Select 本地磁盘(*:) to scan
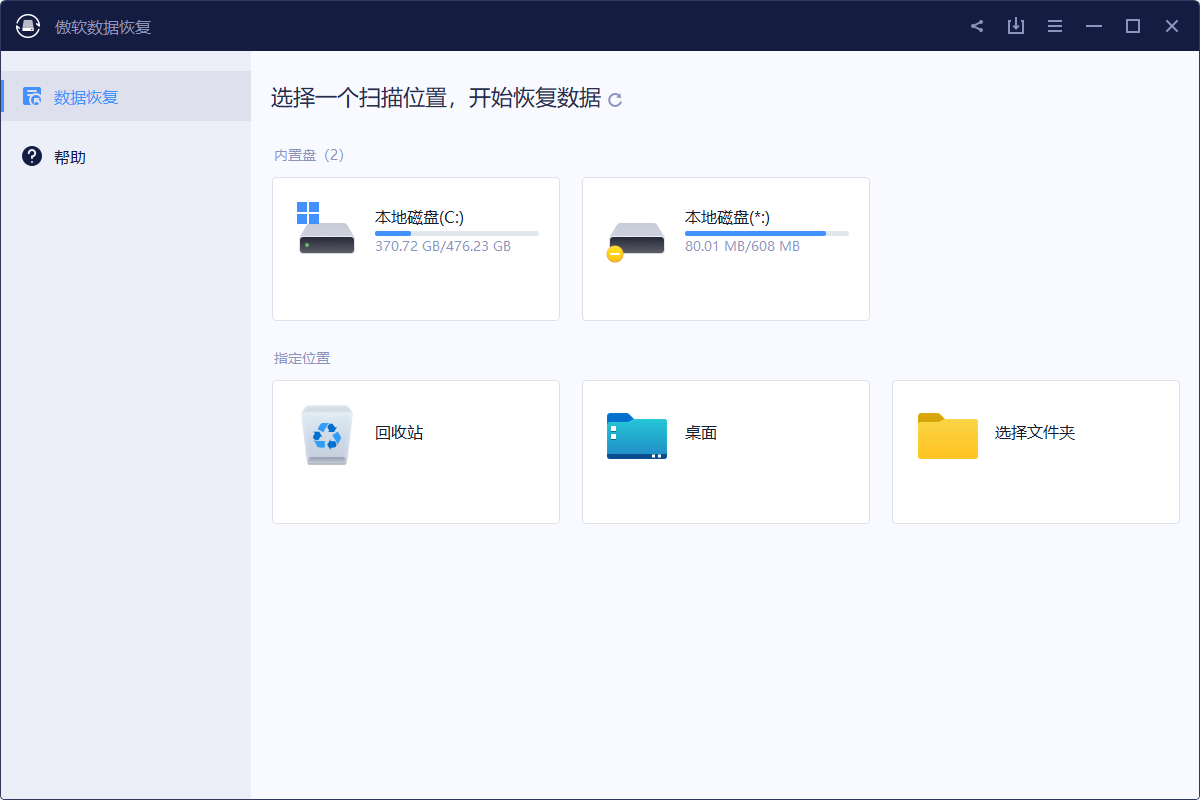 (x=725, y=248)
